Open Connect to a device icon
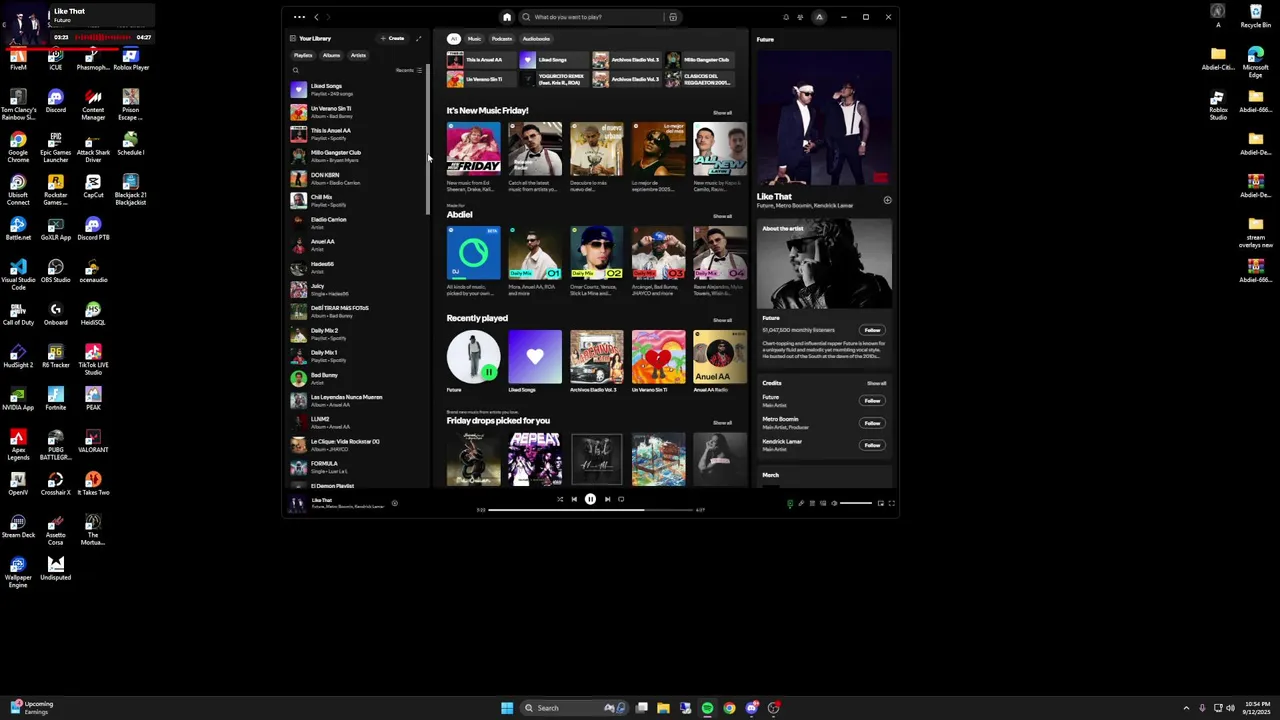This screenshot has height=720, width=1280. (x=823, y=503)
